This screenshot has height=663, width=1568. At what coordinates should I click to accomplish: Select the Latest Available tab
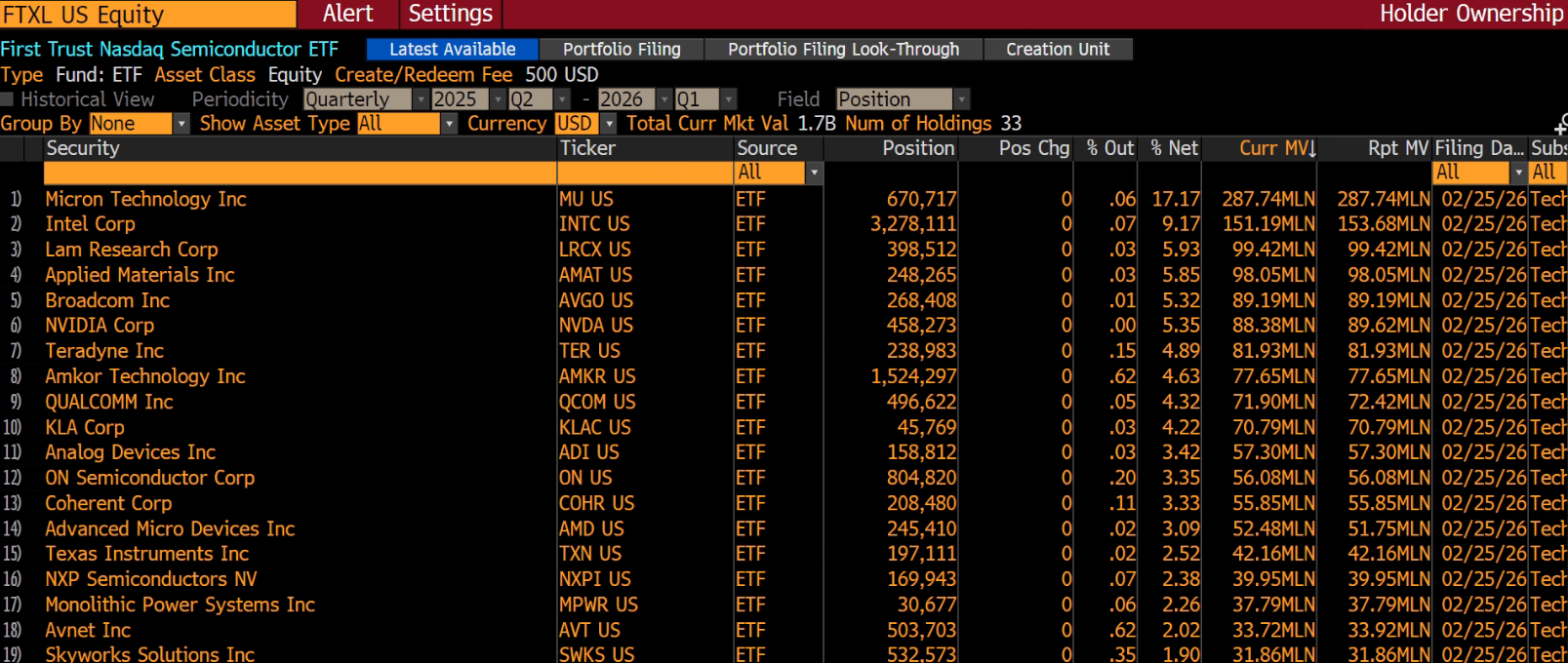(x=452, y=50)
